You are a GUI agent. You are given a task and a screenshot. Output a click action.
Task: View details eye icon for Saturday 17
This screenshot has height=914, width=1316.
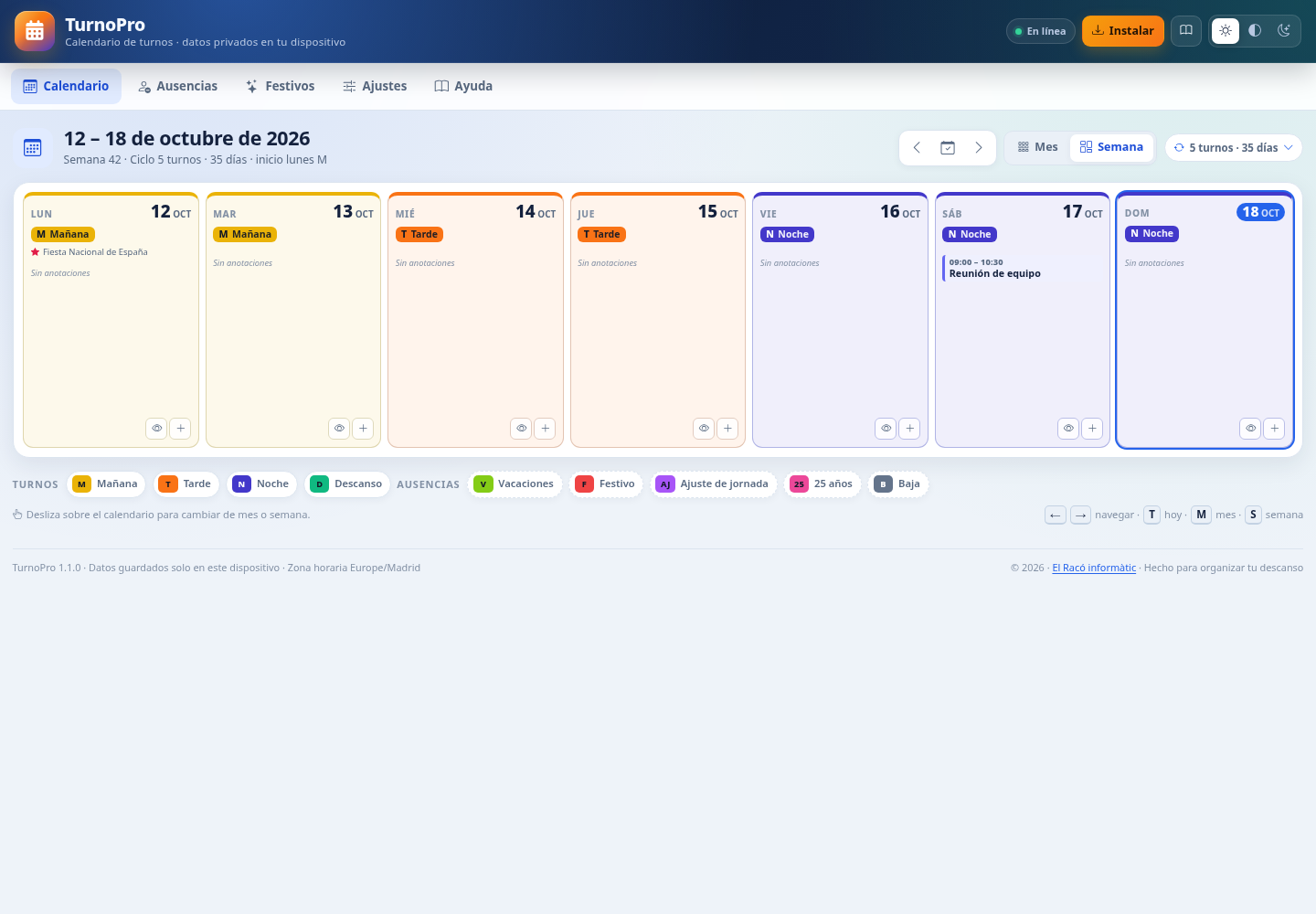[x=1068, y=428]
